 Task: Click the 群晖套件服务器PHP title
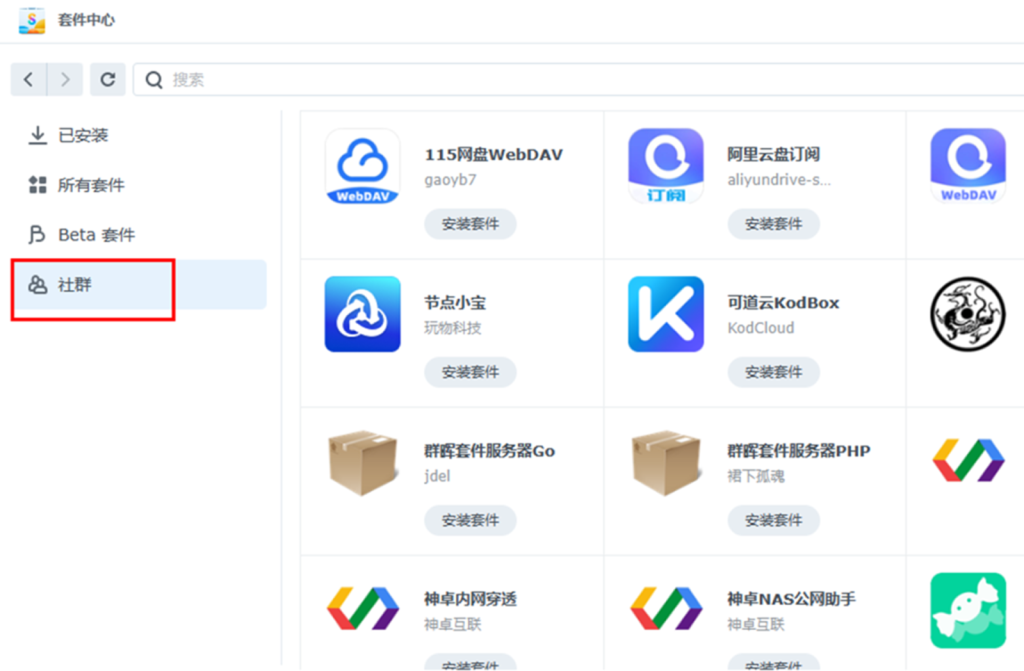tap(799, 451)
